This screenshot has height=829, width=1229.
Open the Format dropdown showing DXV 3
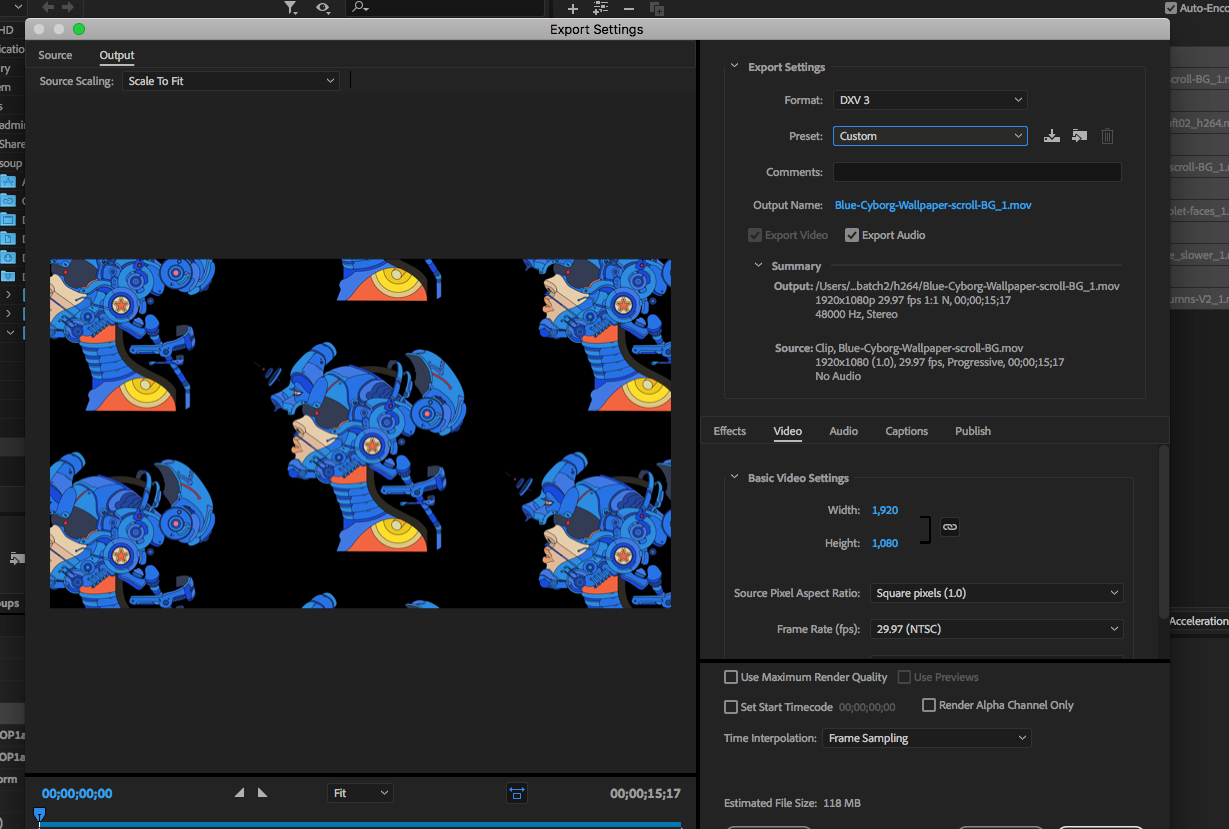(x=929, y=100)
